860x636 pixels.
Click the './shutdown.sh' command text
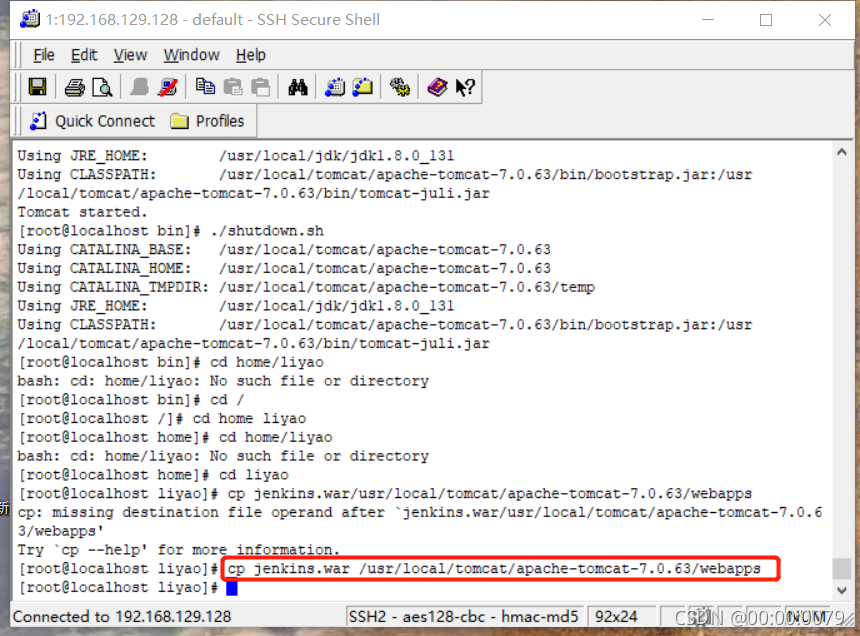click(x=267, y=231)
